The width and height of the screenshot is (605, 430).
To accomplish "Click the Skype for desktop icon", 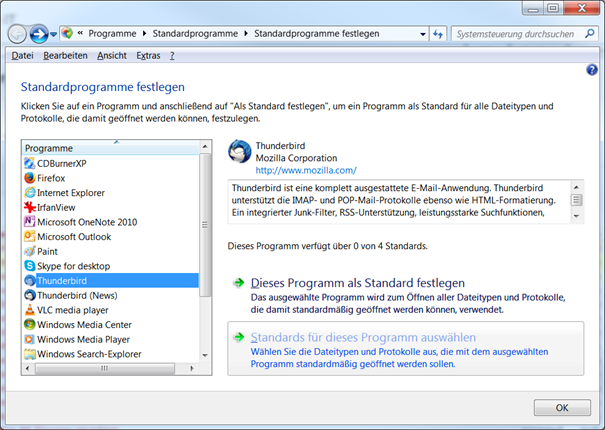I will [x=29, y=266].
